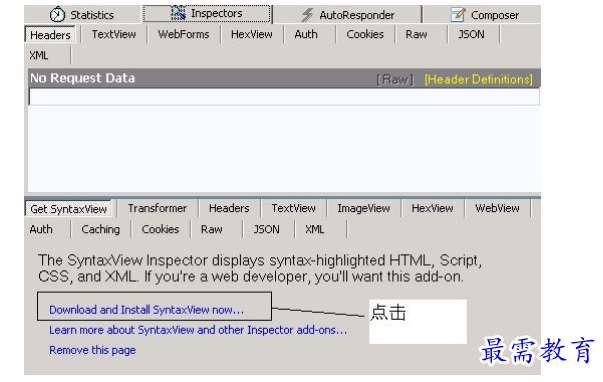The height and width of the screenshot is (382, 603).
Task: Click the No Request Data header bar
Action: click(284, 78)
